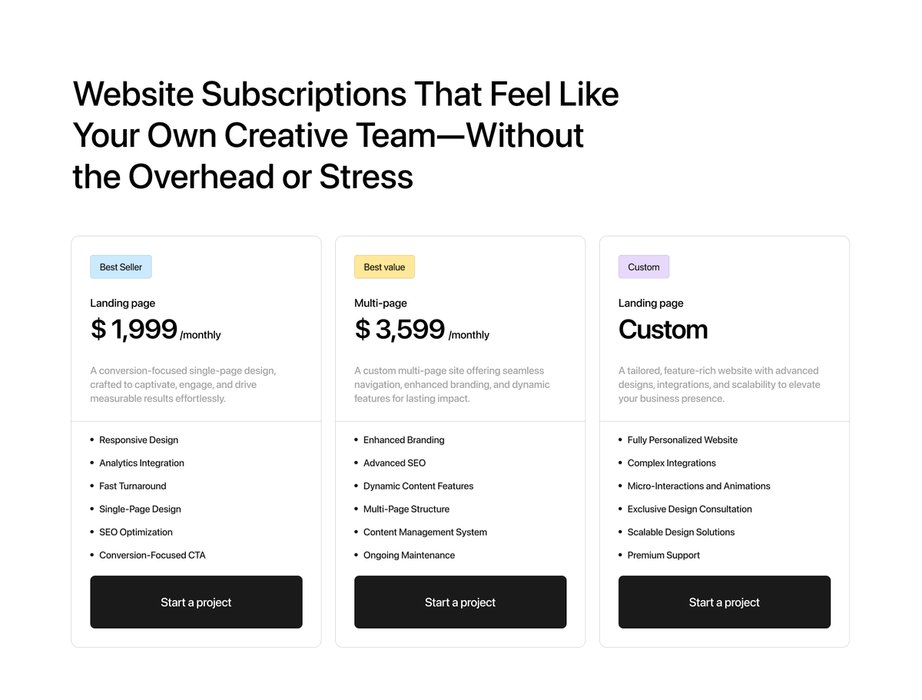Choose the Premium Support list item
Screen dimensions: 922x700
click(x=663, y=555)
